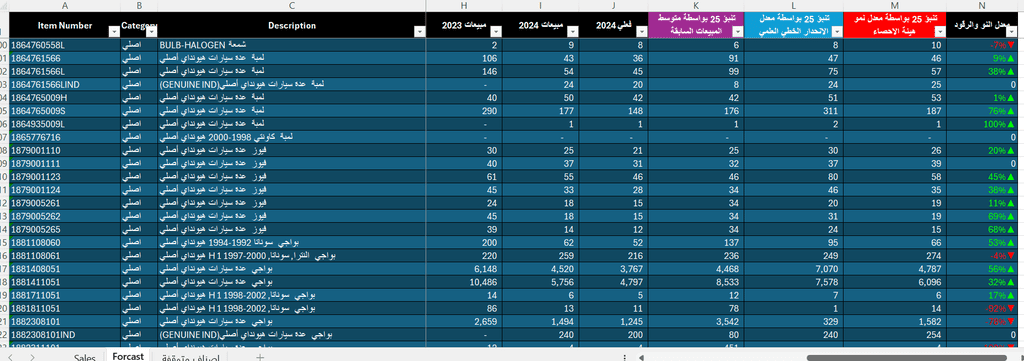Select the 2023 sales value 6,148

tap(464, 268)
